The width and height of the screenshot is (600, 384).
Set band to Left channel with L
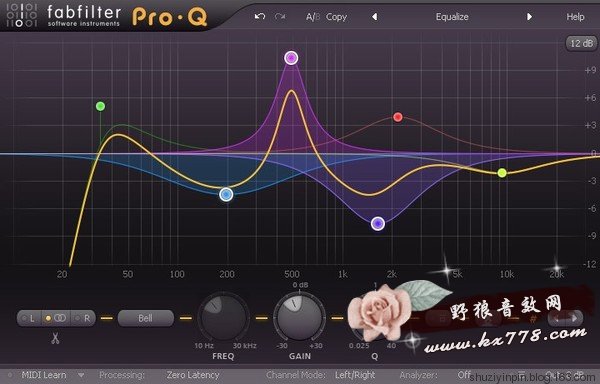click(29, 318)
